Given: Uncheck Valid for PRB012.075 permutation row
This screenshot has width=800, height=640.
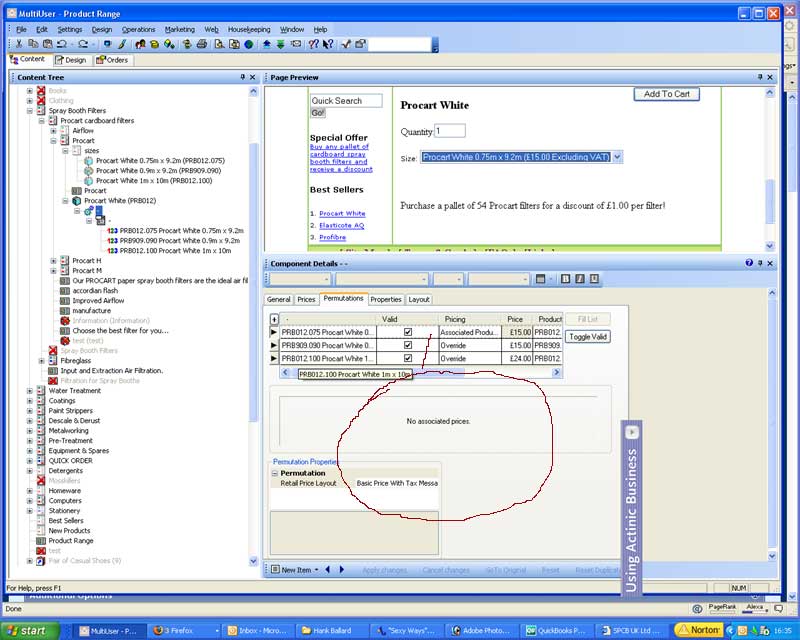Looking at the screenshot, I should [x=407, y=332].
